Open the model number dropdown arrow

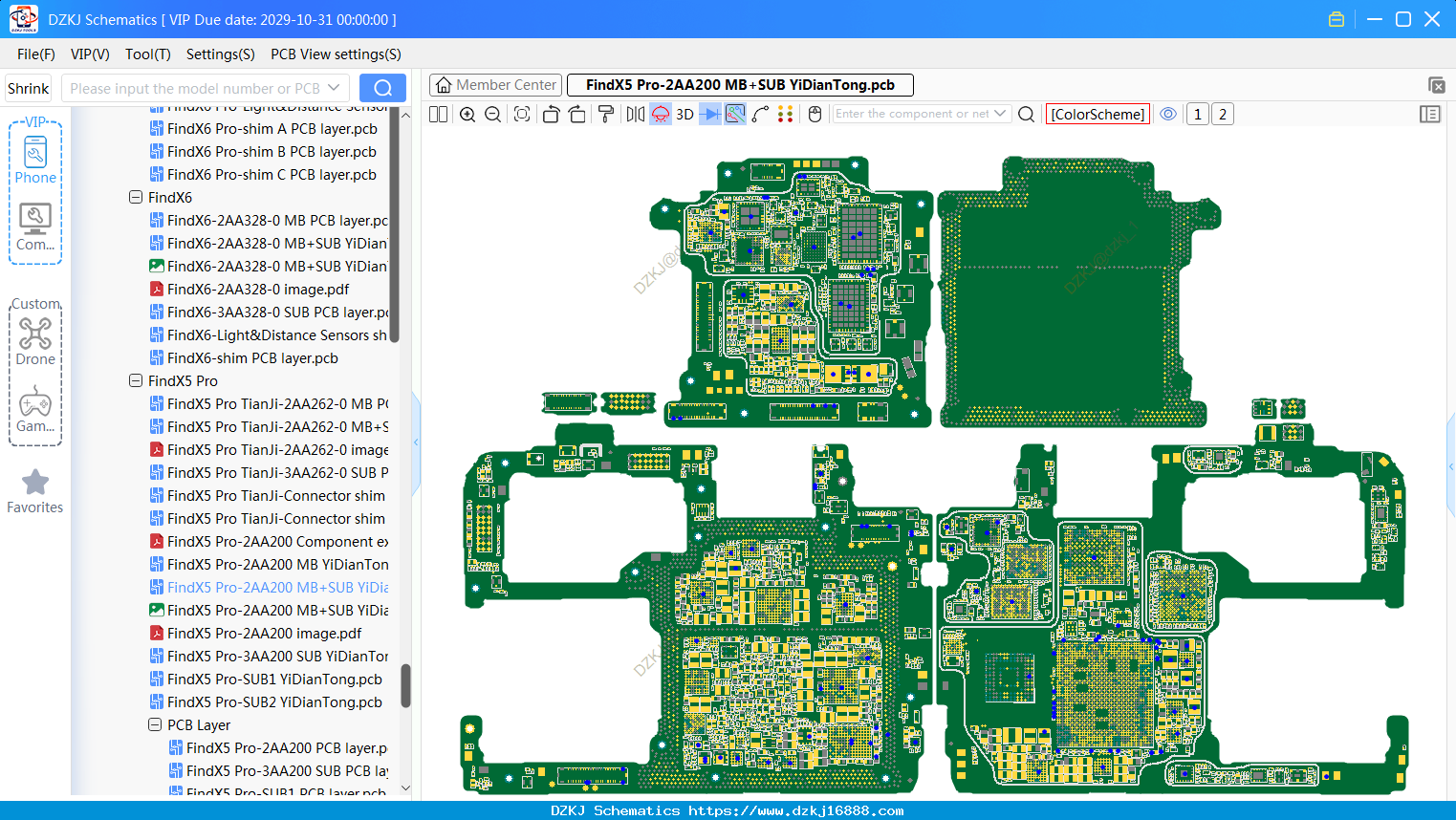pyautogui.click(x=334, y=88)
